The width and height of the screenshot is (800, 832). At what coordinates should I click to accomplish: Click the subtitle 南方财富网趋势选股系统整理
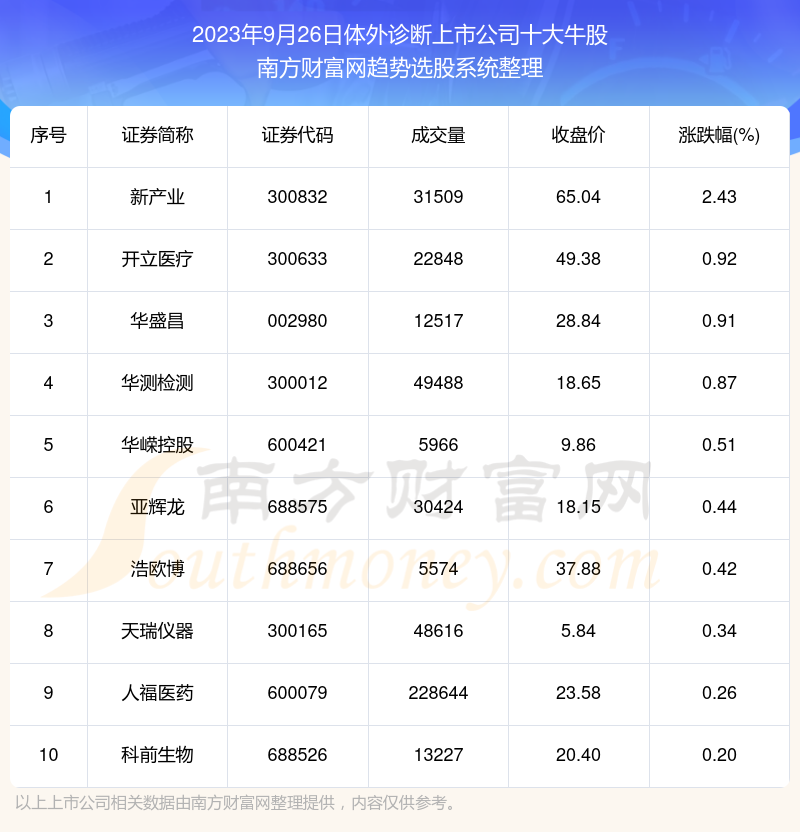point(399,68)
